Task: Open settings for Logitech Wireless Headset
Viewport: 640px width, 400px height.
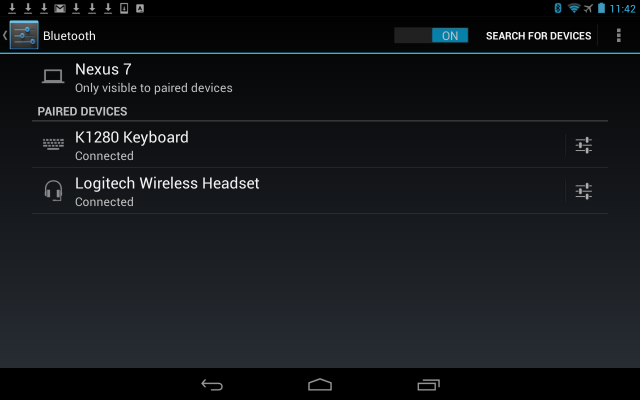Action: pos(583,191)
